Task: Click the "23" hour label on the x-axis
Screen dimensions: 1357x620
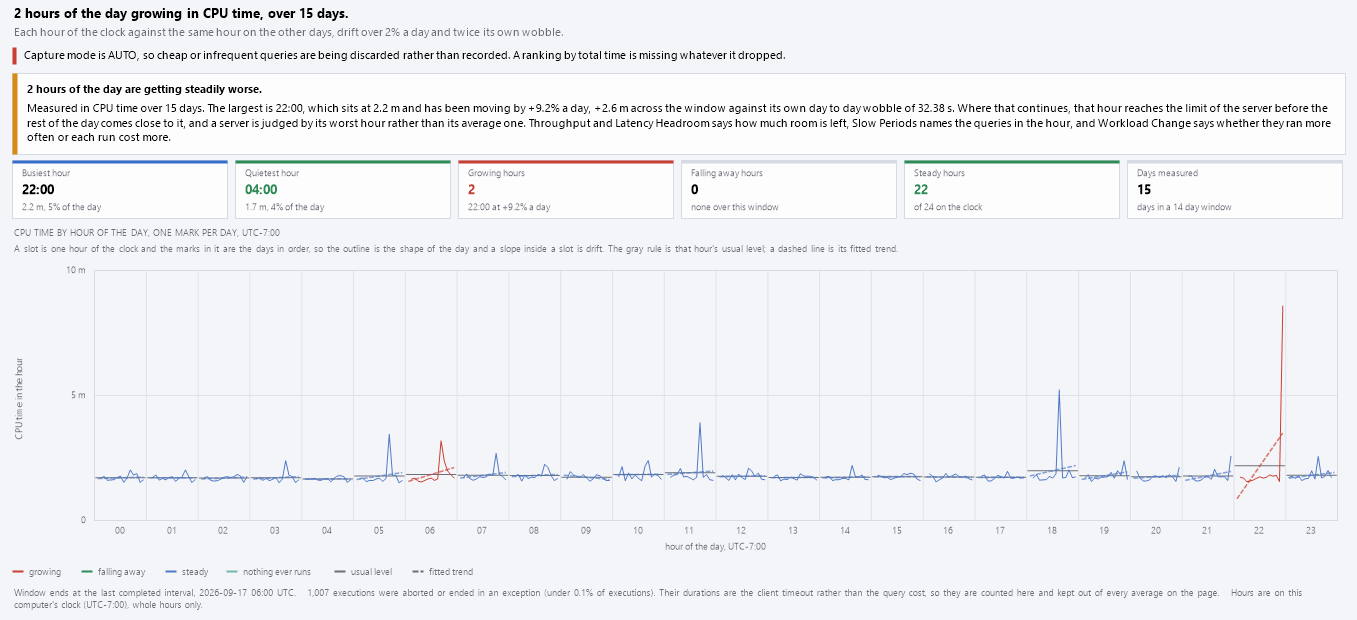Action: (1311, 530)
